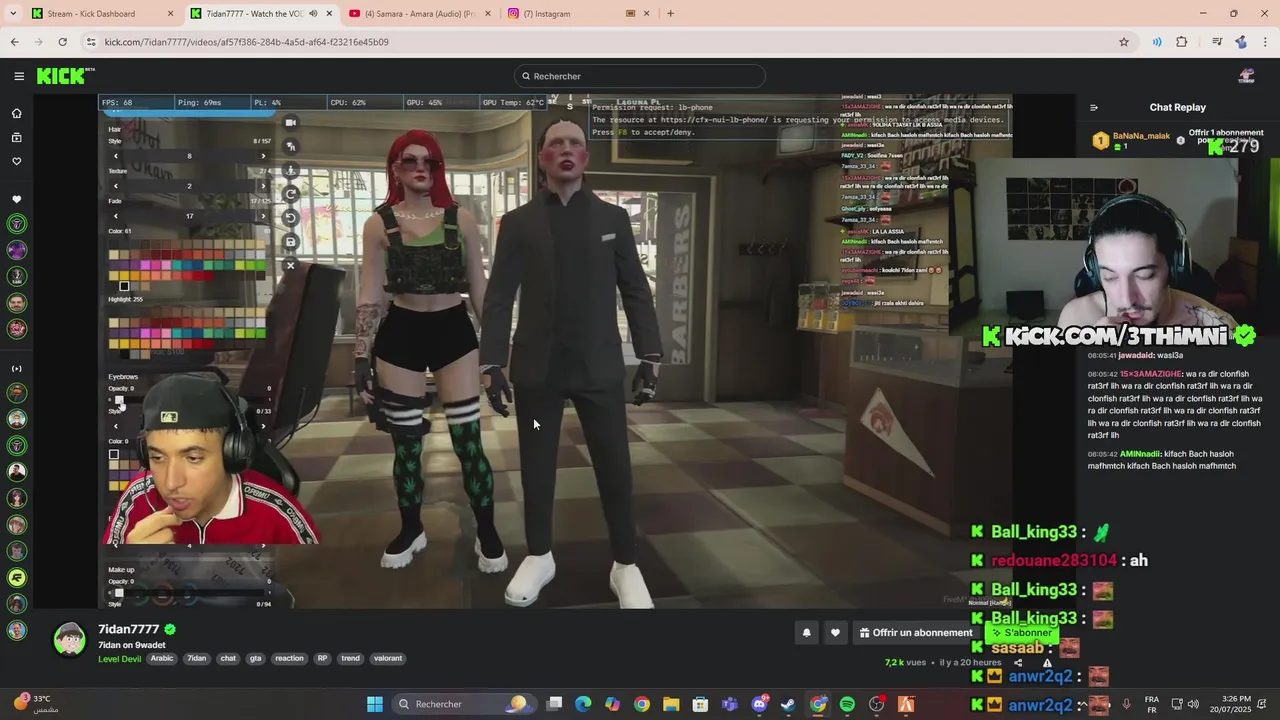This screenshot has width=1280, height=720.
Task: Open the weather widget showing 33°C
Action: pos(36,703)
